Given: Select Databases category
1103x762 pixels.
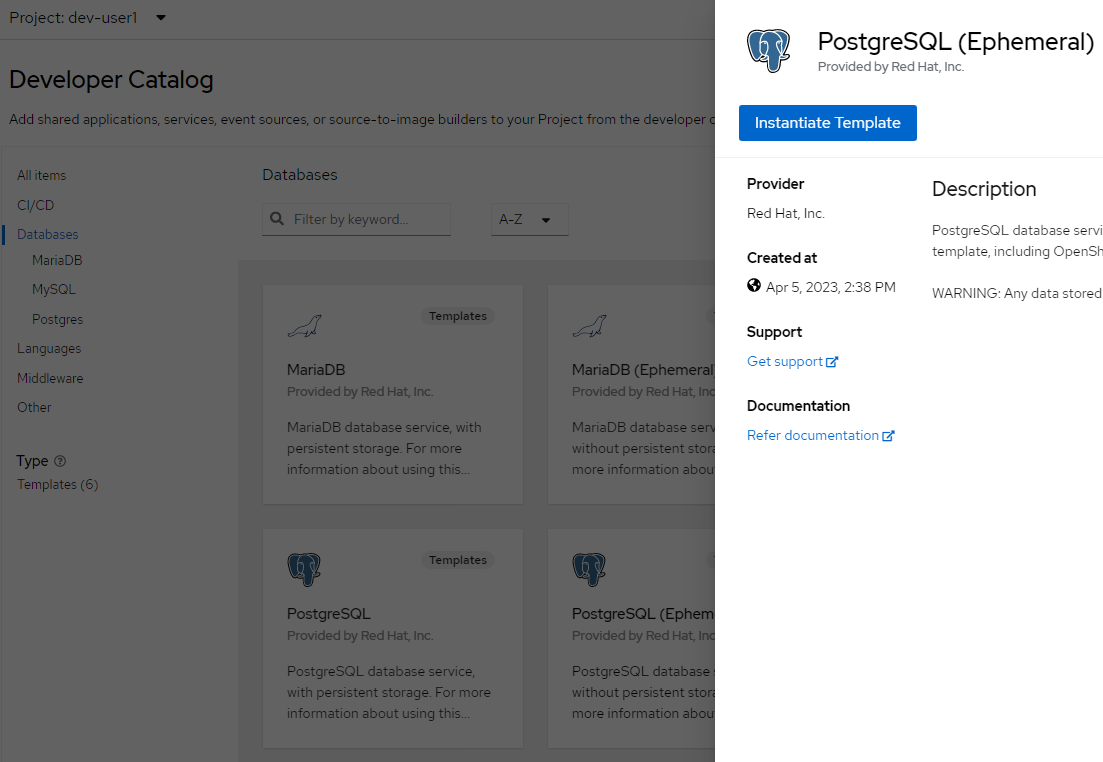Looking at the screenshot, I should [48, 234].
